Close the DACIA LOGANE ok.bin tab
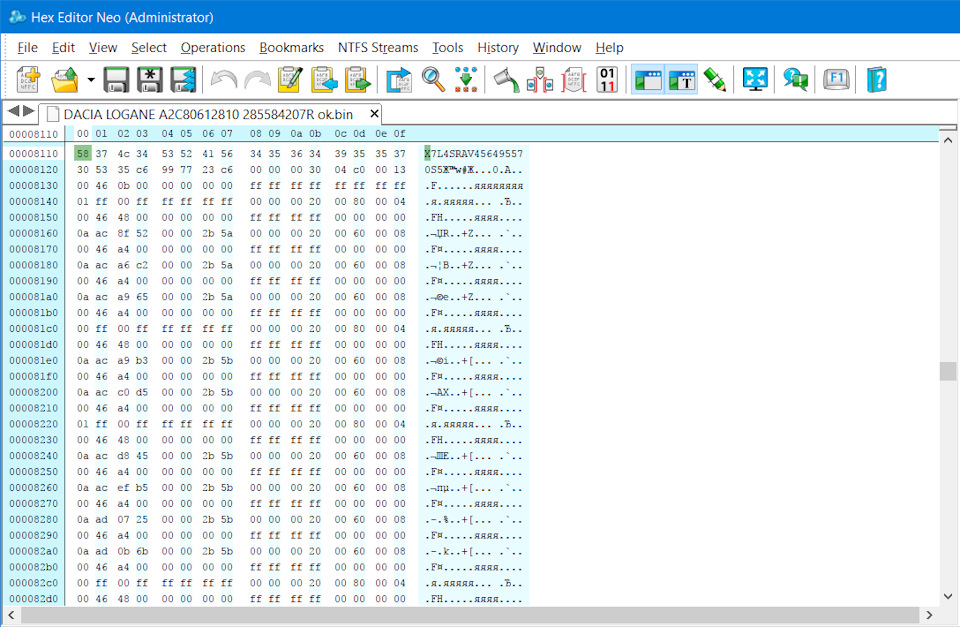The width and height of the screenshot is (960, 627). (375, 114)
